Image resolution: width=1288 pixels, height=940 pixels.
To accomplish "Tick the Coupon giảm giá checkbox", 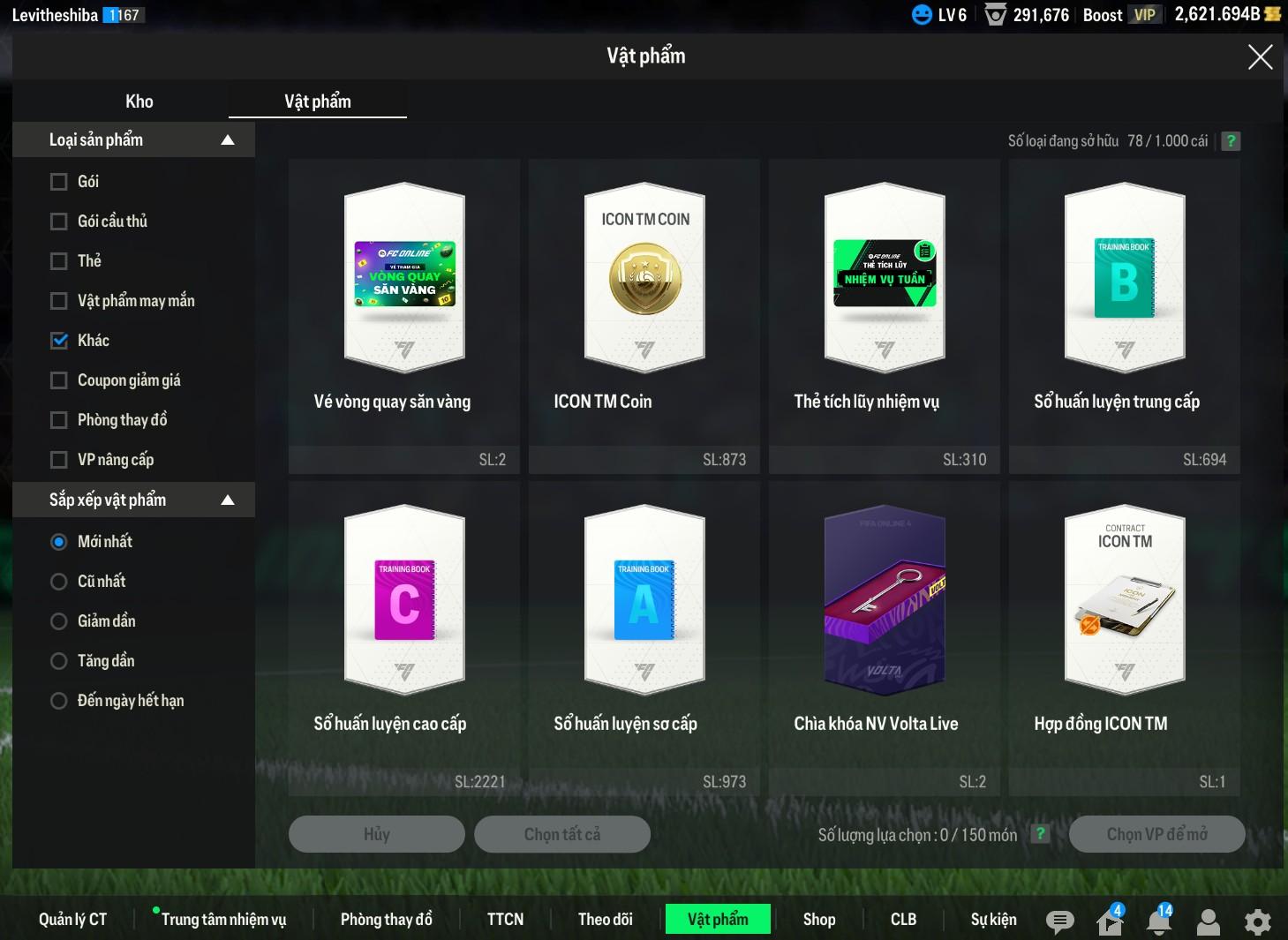I will [x=59, y=380].
